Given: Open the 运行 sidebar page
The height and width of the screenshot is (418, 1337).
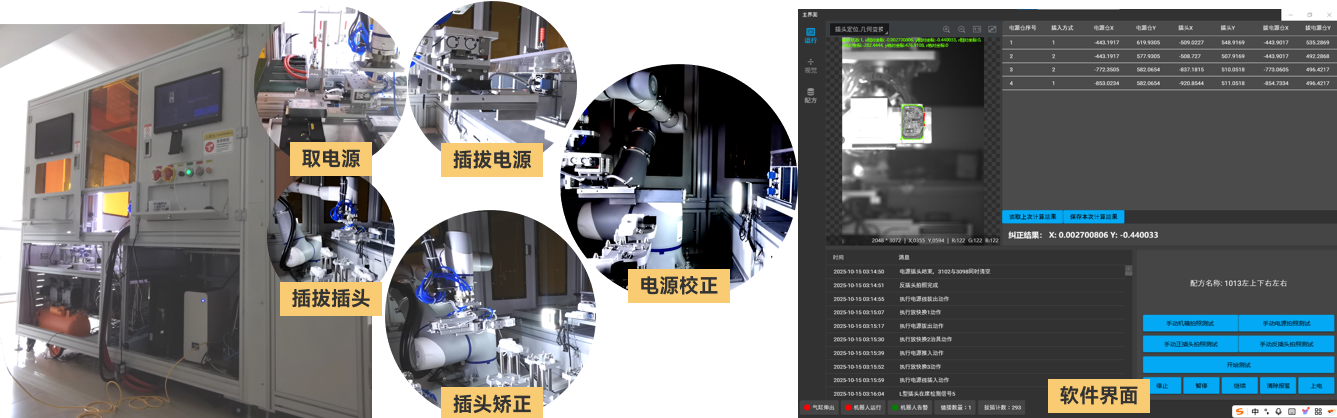Looking at the screenshot, I should tap(811, 35).
